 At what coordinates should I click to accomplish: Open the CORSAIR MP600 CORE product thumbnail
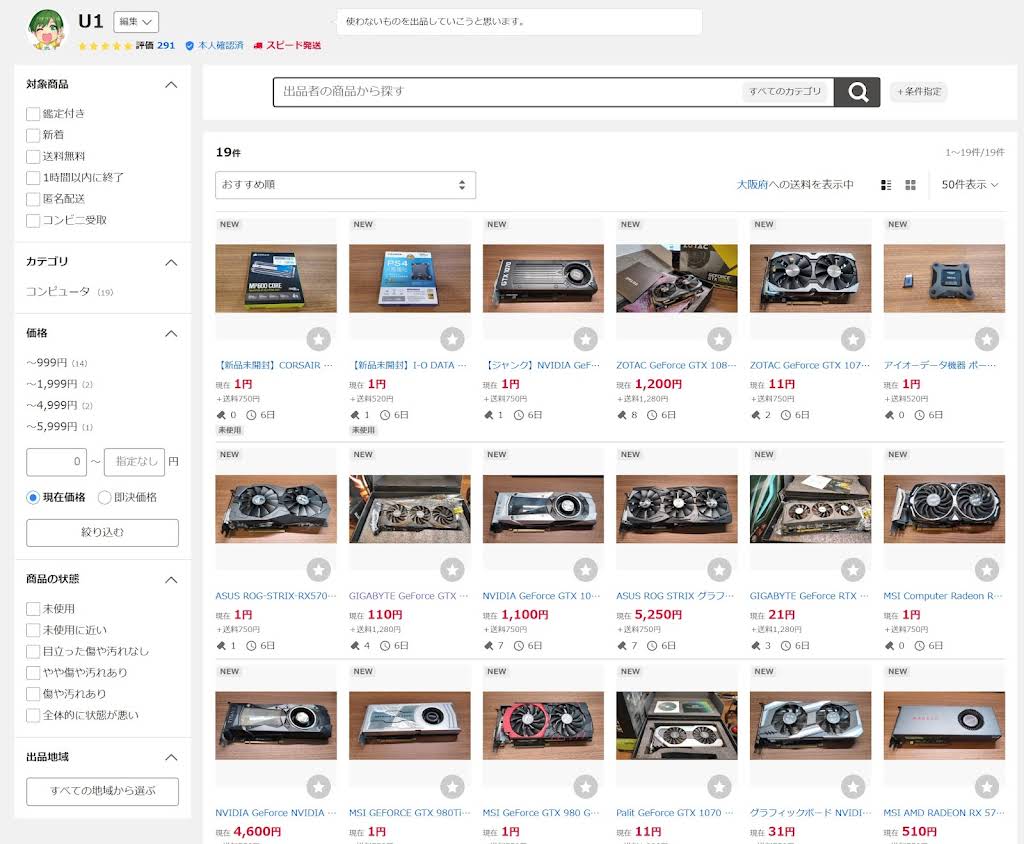click(x=276, y=278)
